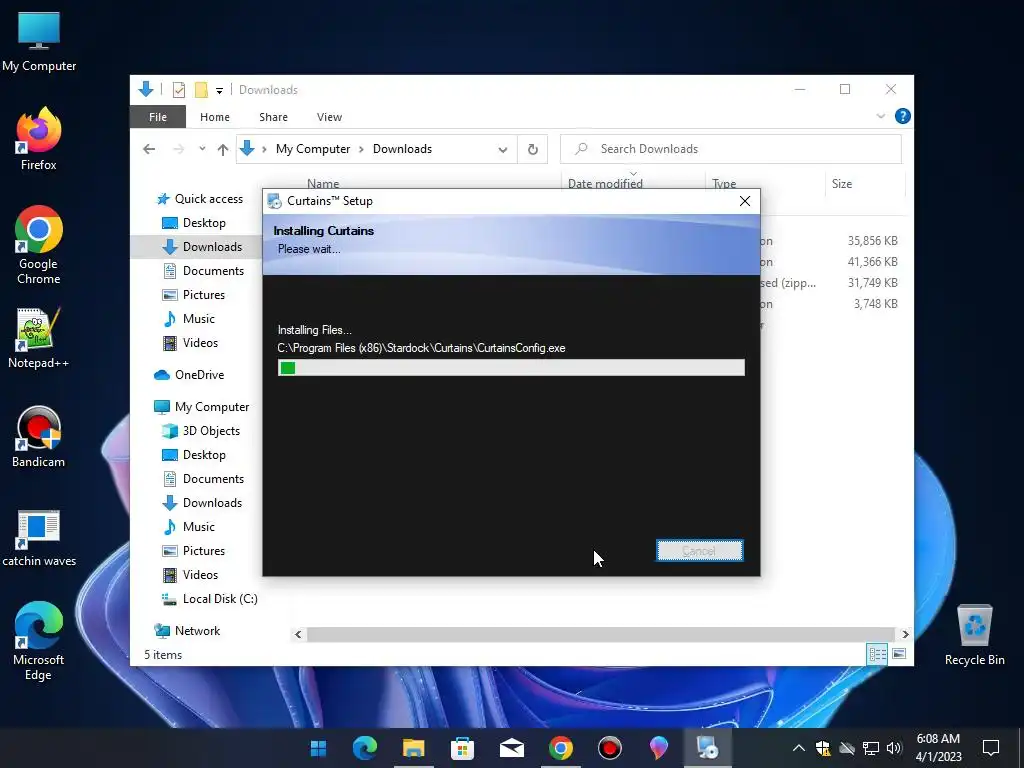This screenshot has width=1024, height=768.
Task: Click New Folder icon in title bar
Action: pyautogui.click(x=201, y=89)
